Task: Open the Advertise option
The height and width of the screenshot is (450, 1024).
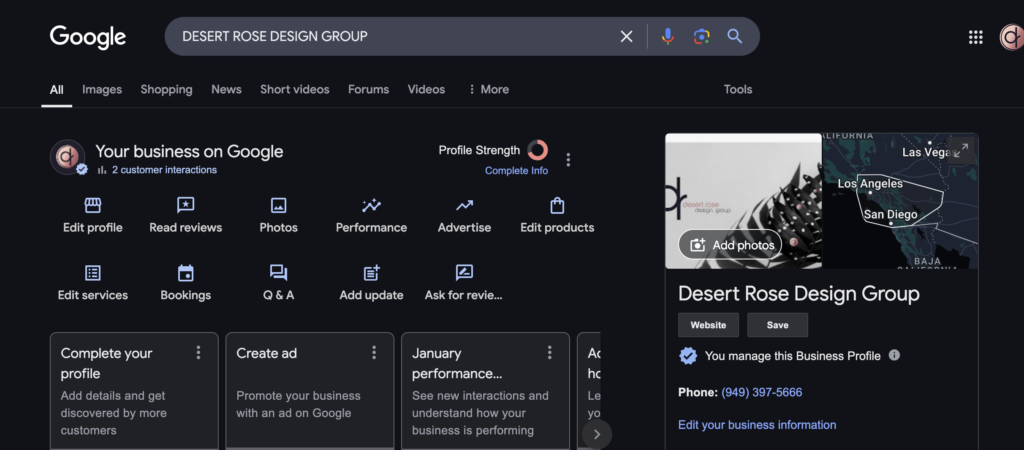Action: (x=464, y=216)
